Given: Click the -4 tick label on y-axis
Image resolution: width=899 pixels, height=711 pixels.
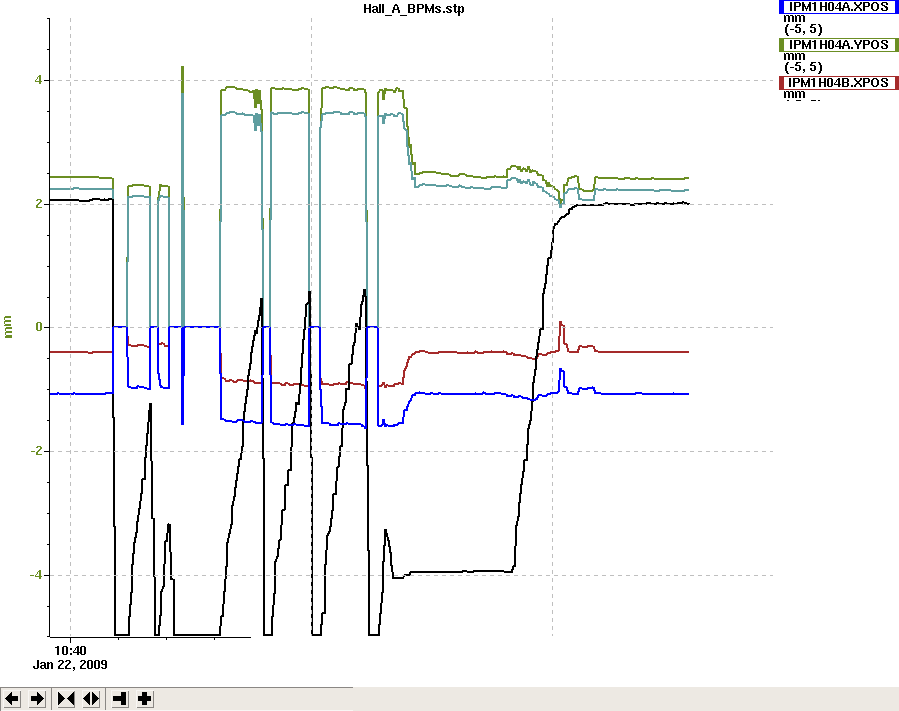Looking at the screenshot, I should (x=37, y=575).
